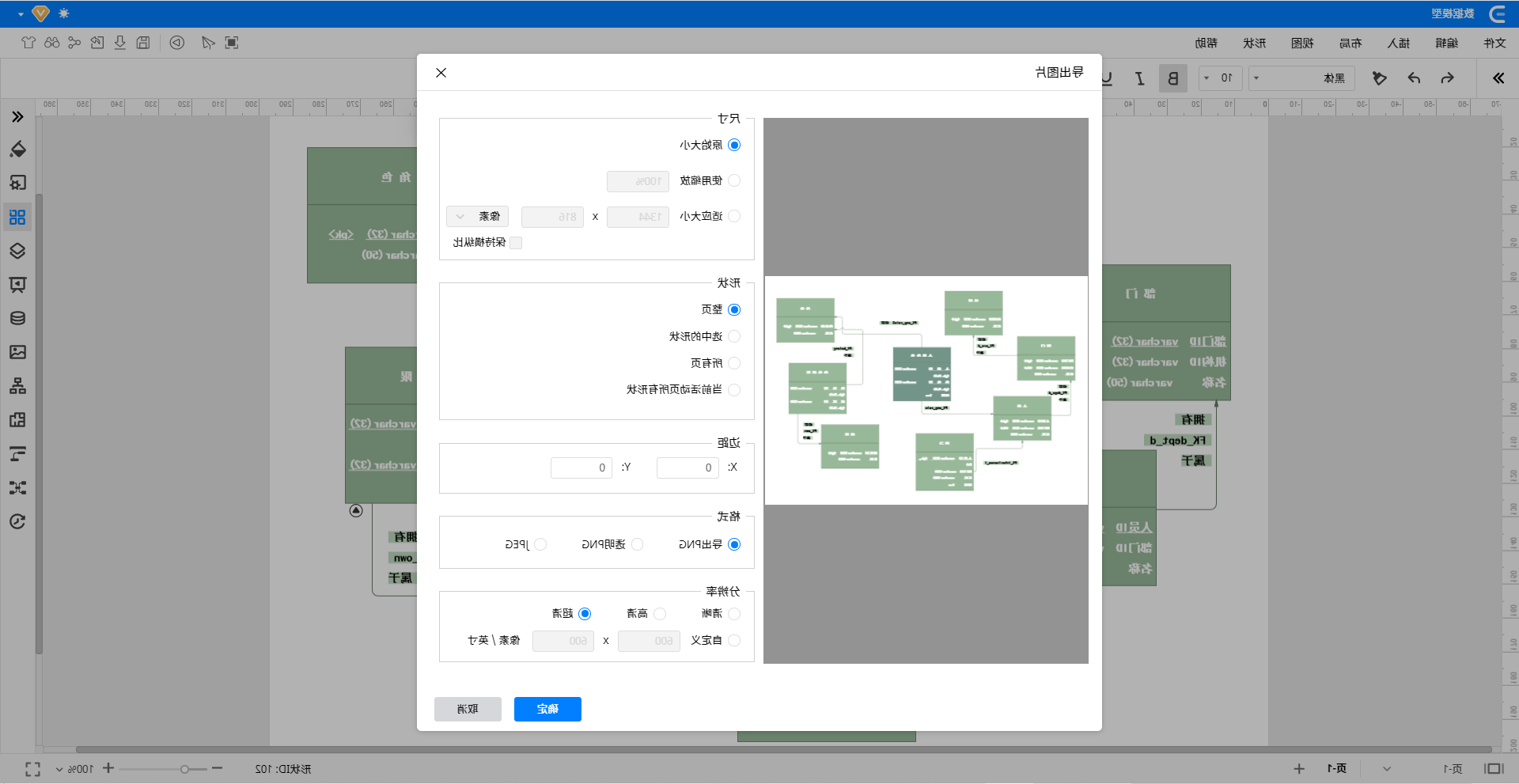
Task: Select 所有页 all pages radio
Action: [x=734, y=363]
